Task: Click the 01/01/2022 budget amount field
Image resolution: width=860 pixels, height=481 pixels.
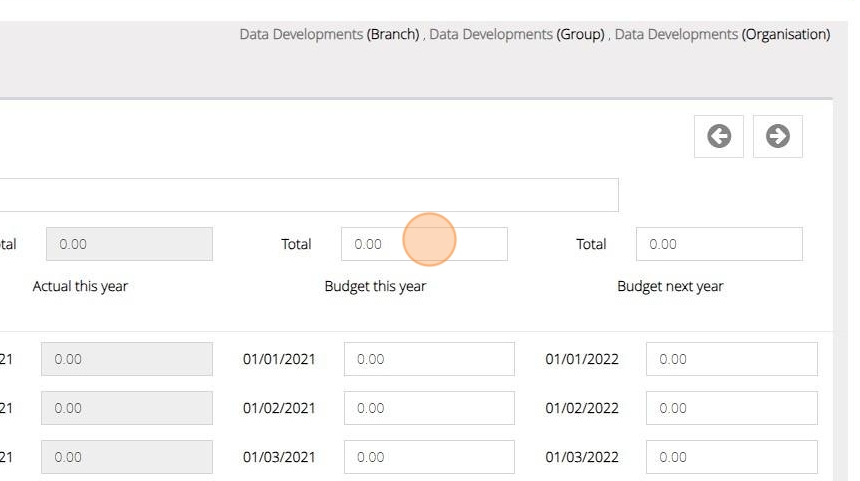Action: pyautogui.click(x=731, y=359)
